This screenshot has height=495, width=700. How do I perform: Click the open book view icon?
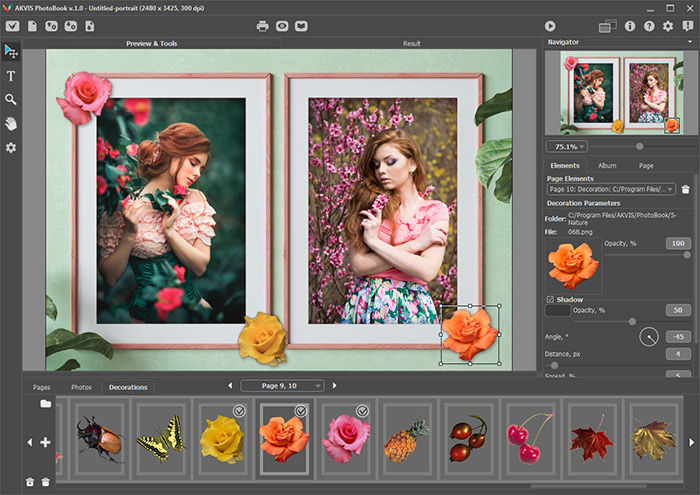click(301, 26)
